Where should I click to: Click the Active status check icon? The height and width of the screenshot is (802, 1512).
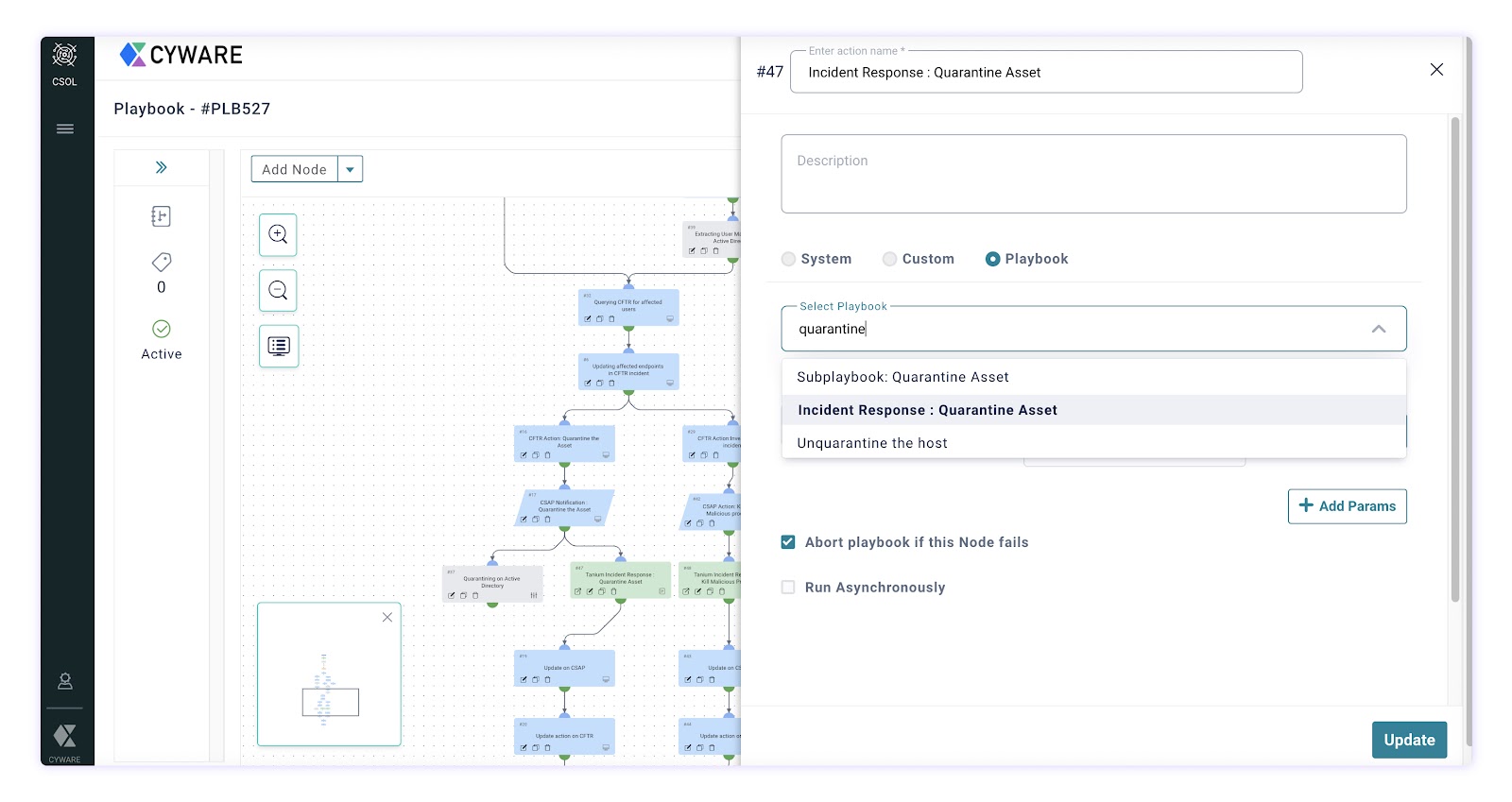coord(162,329)
